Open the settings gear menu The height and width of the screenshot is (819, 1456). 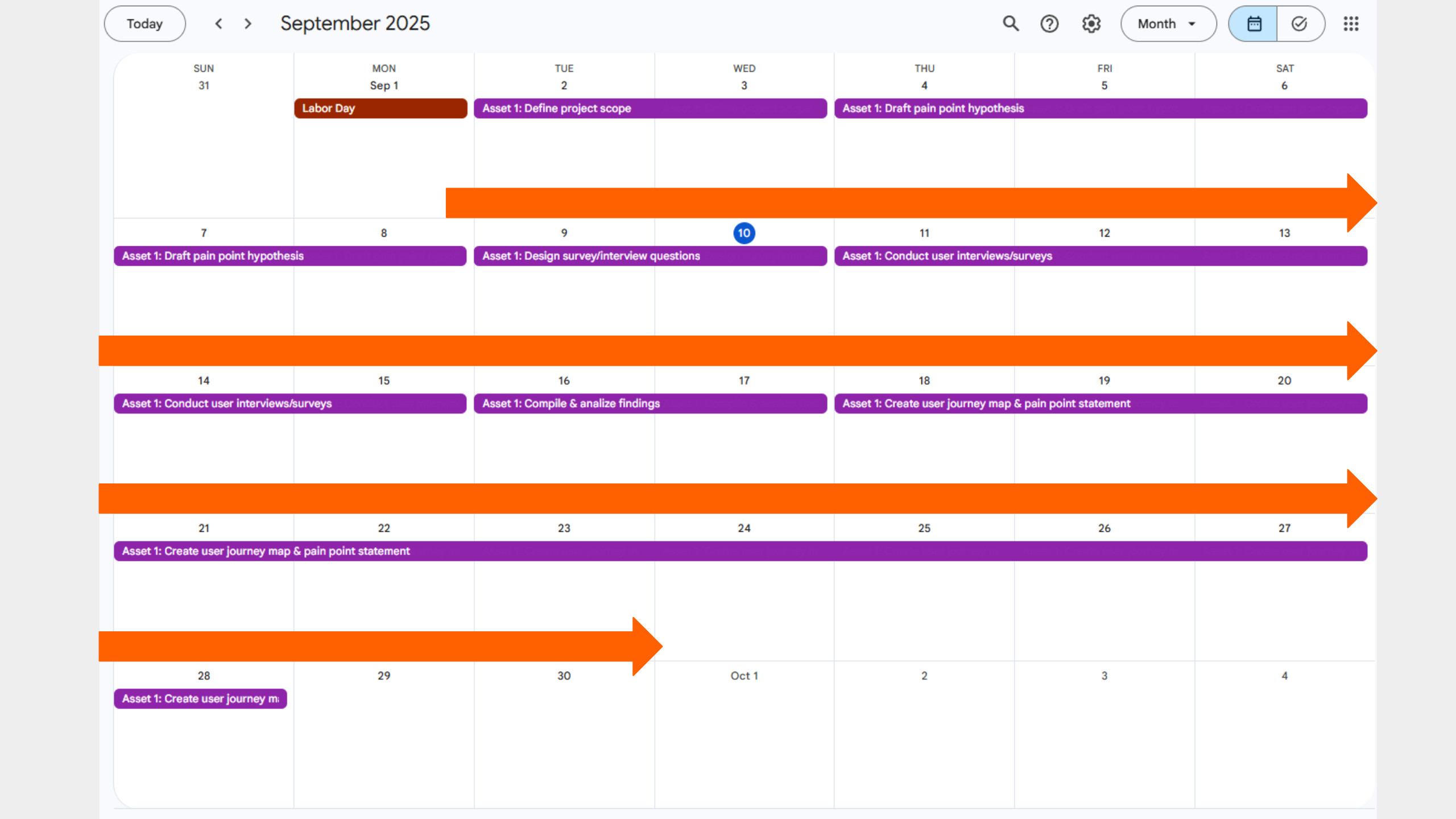click(x=1091, y=24)
